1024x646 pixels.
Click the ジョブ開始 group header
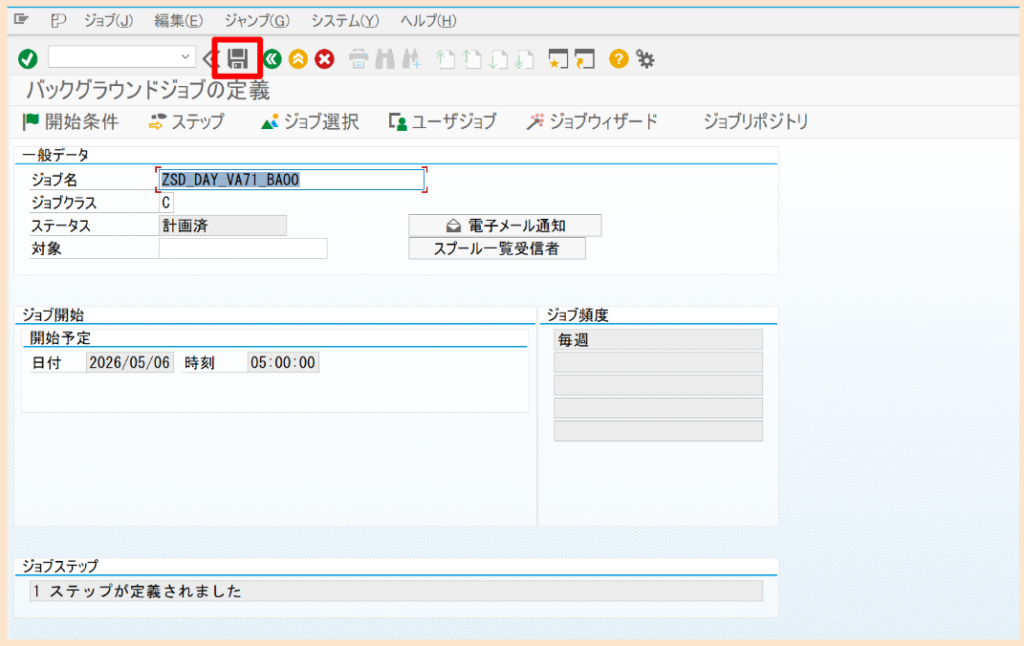(x=53, y=315)
